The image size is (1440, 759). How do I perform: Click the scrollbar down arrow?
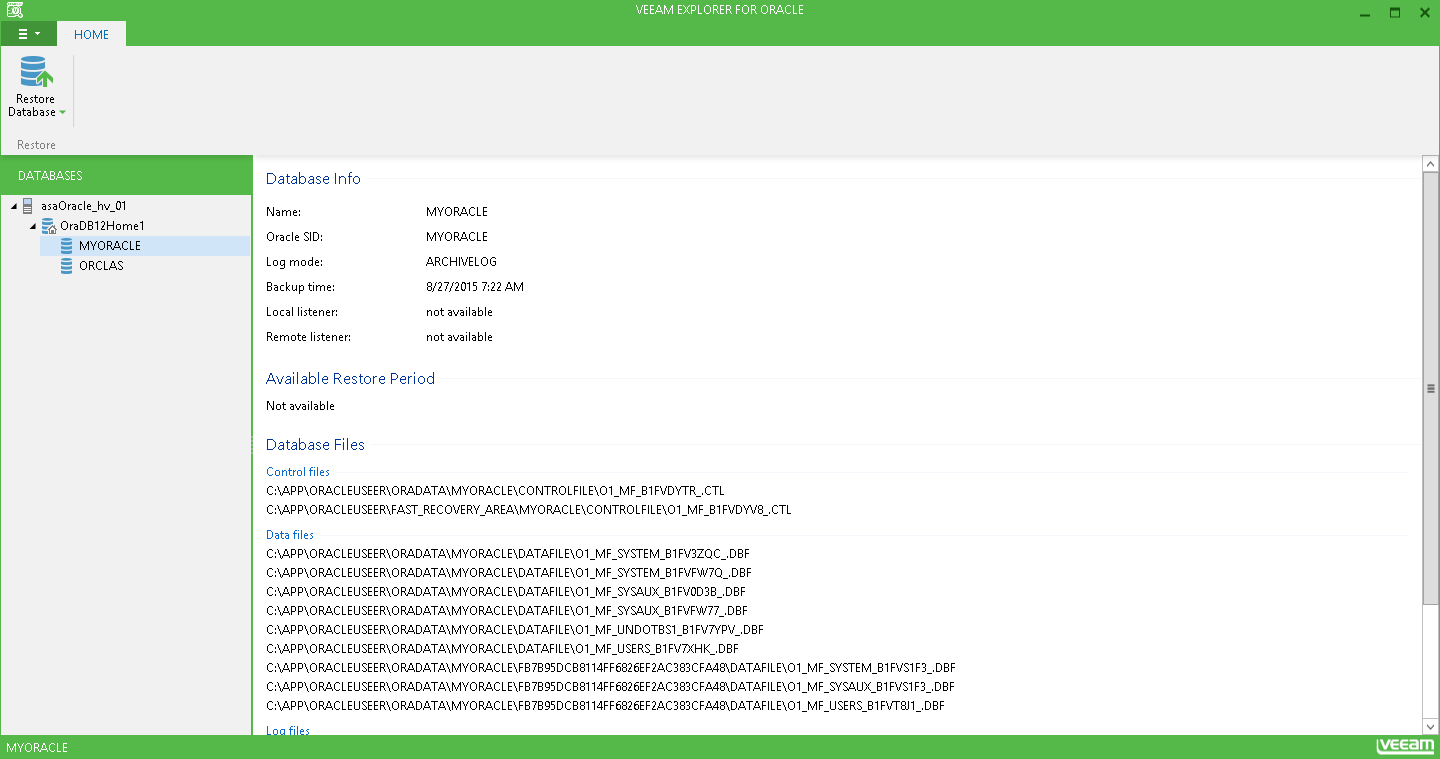(1430, 727)
